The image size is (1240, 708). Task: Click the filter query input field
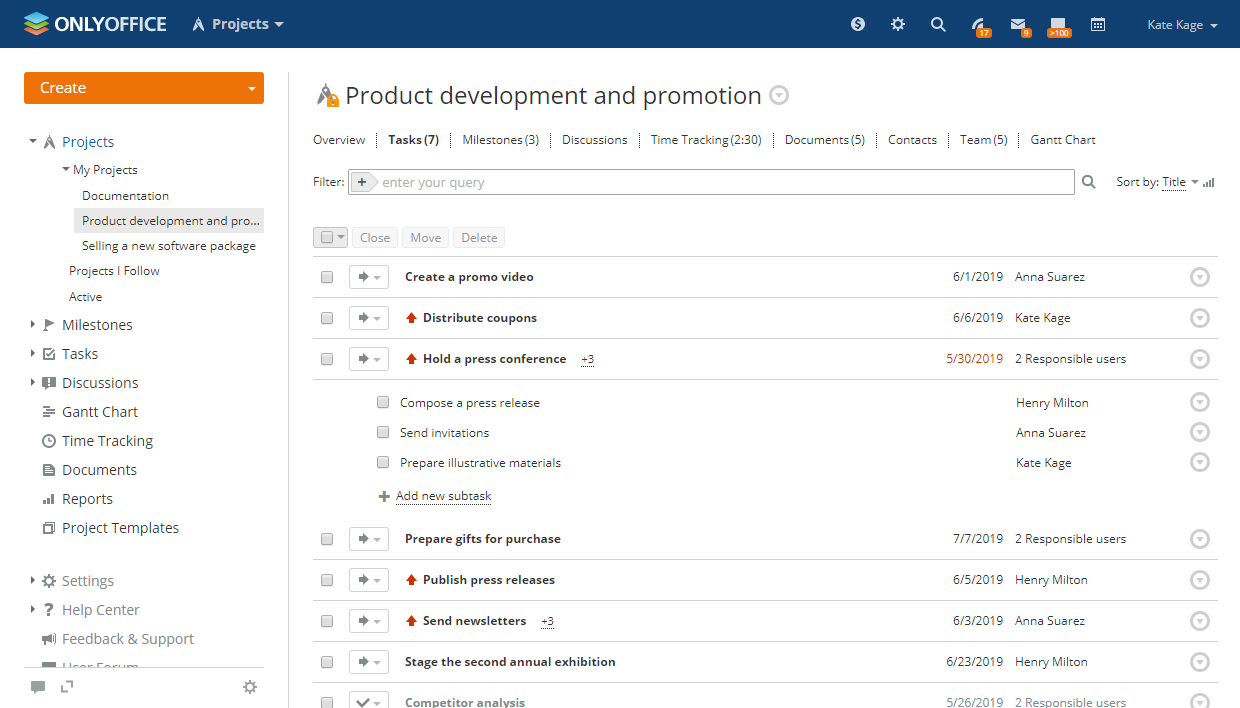pos(725,182)
